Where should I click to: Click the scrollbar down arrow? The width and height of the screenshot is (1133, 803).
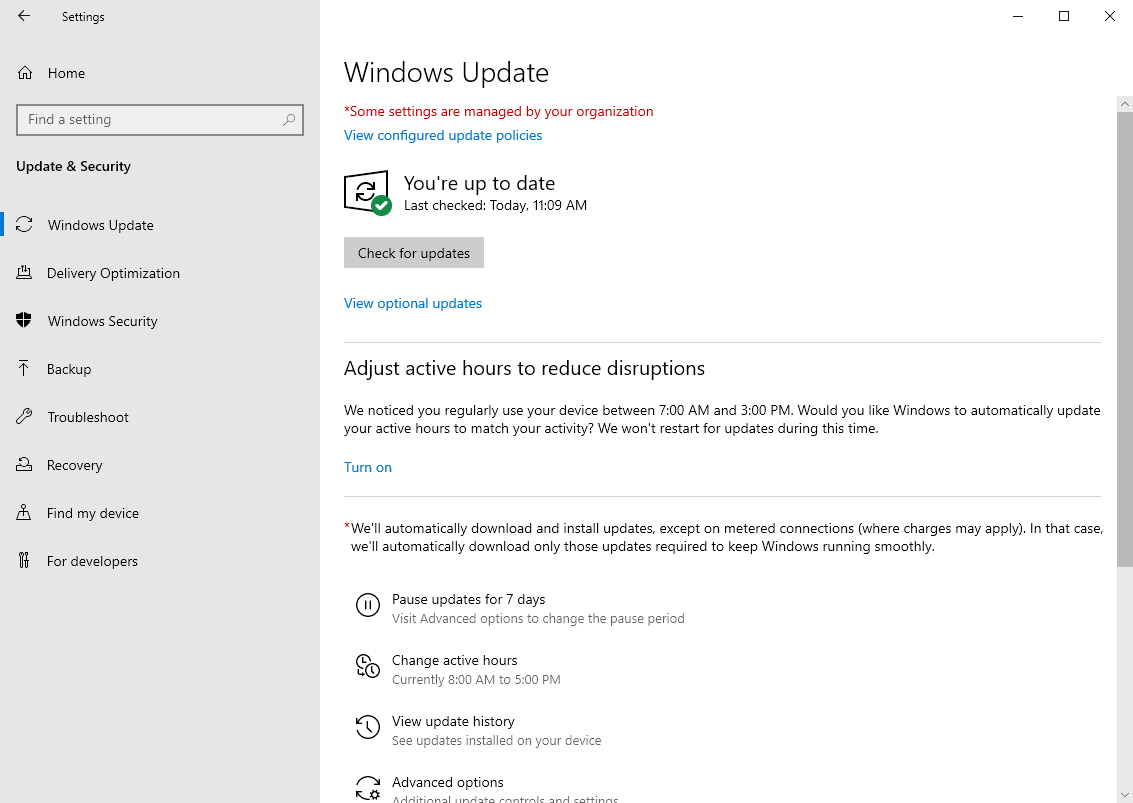[x=1124, y=795]
